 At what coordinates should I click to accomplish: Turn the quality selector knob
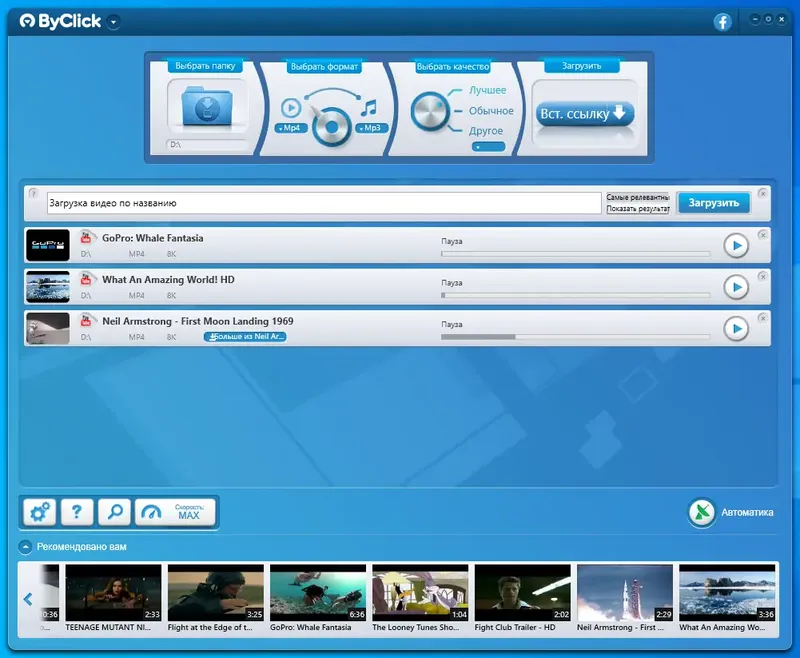click(x=430, y=111)
